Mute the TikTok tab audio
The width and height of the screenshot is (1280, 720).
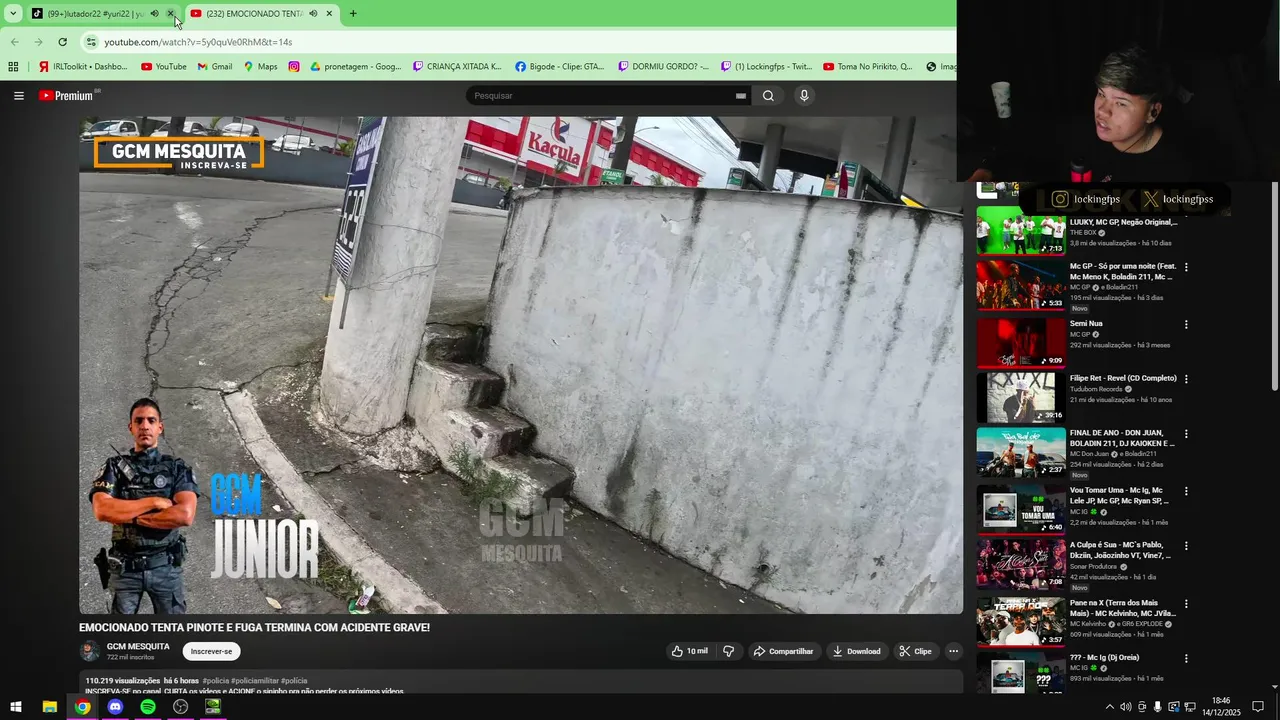coord(154,14)
